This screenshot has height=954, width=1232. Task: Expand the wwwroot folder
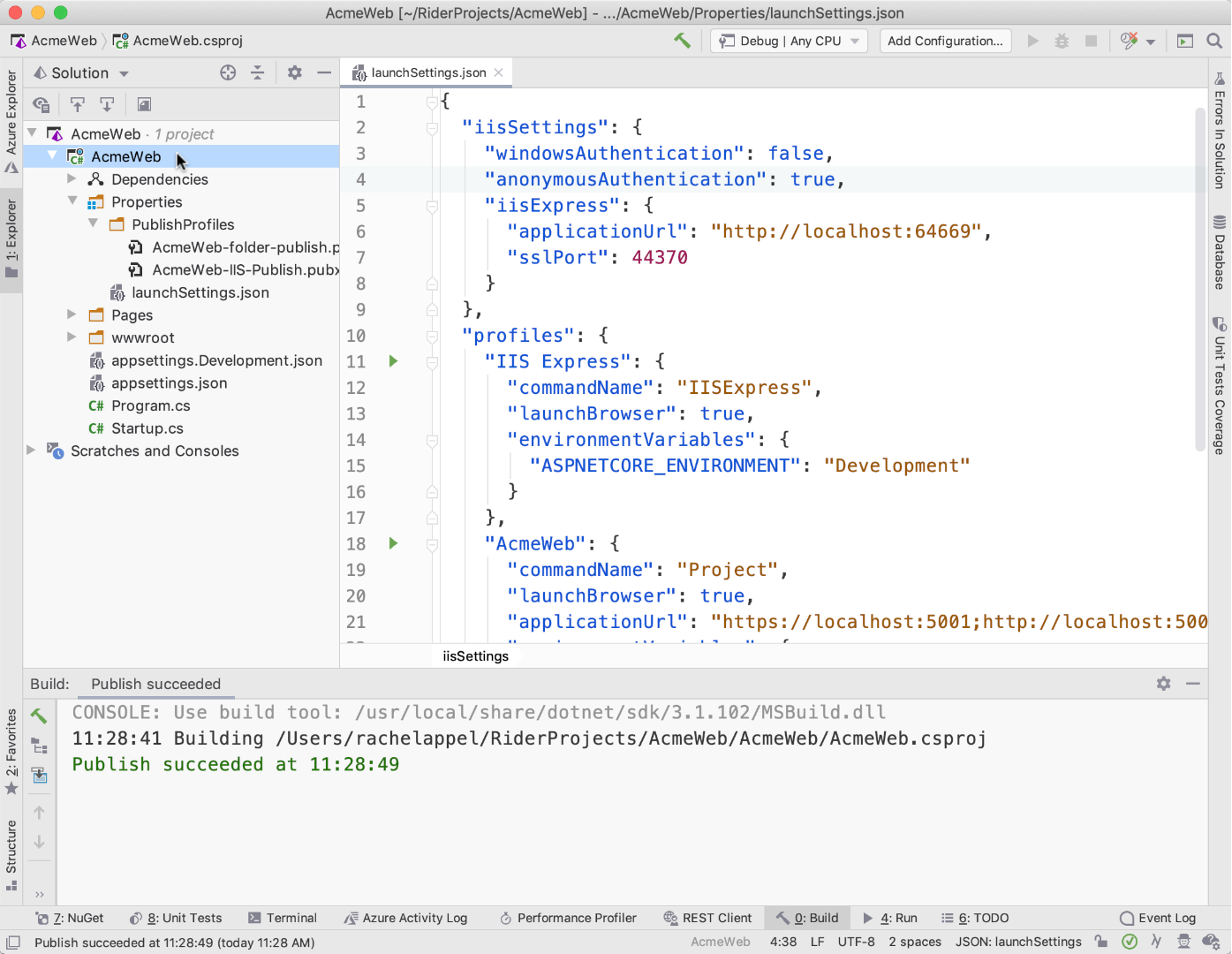72,337
